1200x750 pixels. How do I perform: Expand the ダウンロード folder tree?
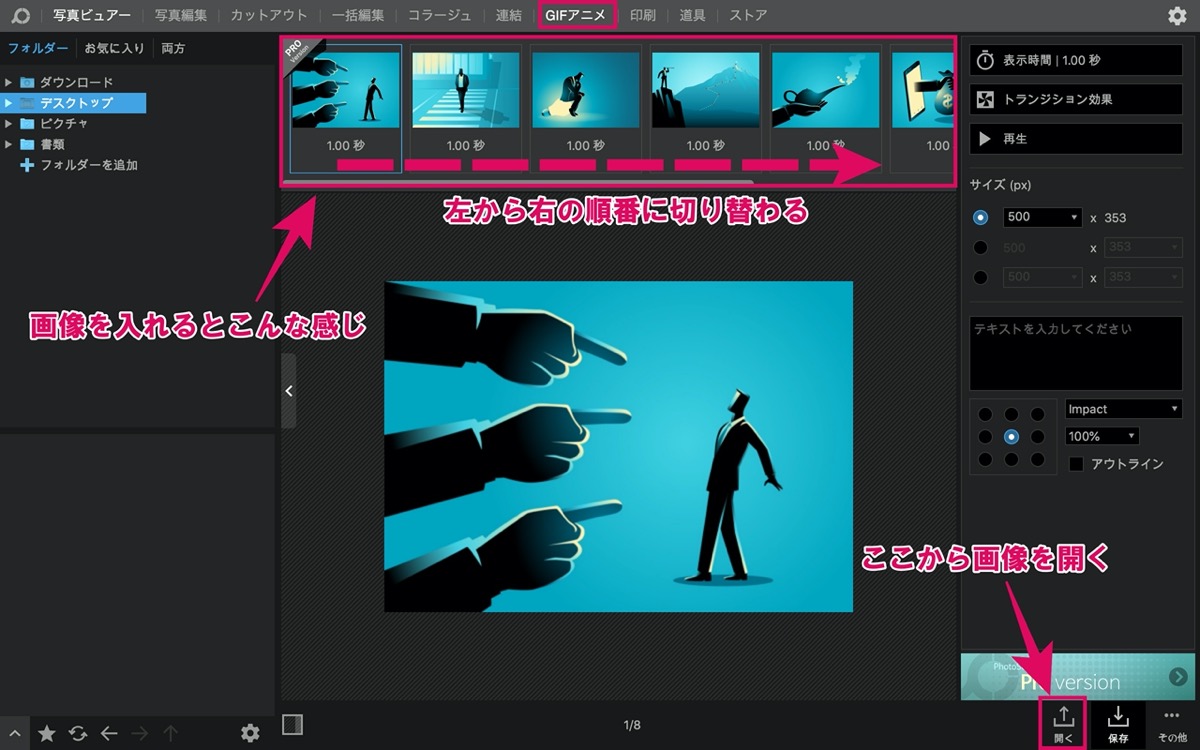coord(8,82)
